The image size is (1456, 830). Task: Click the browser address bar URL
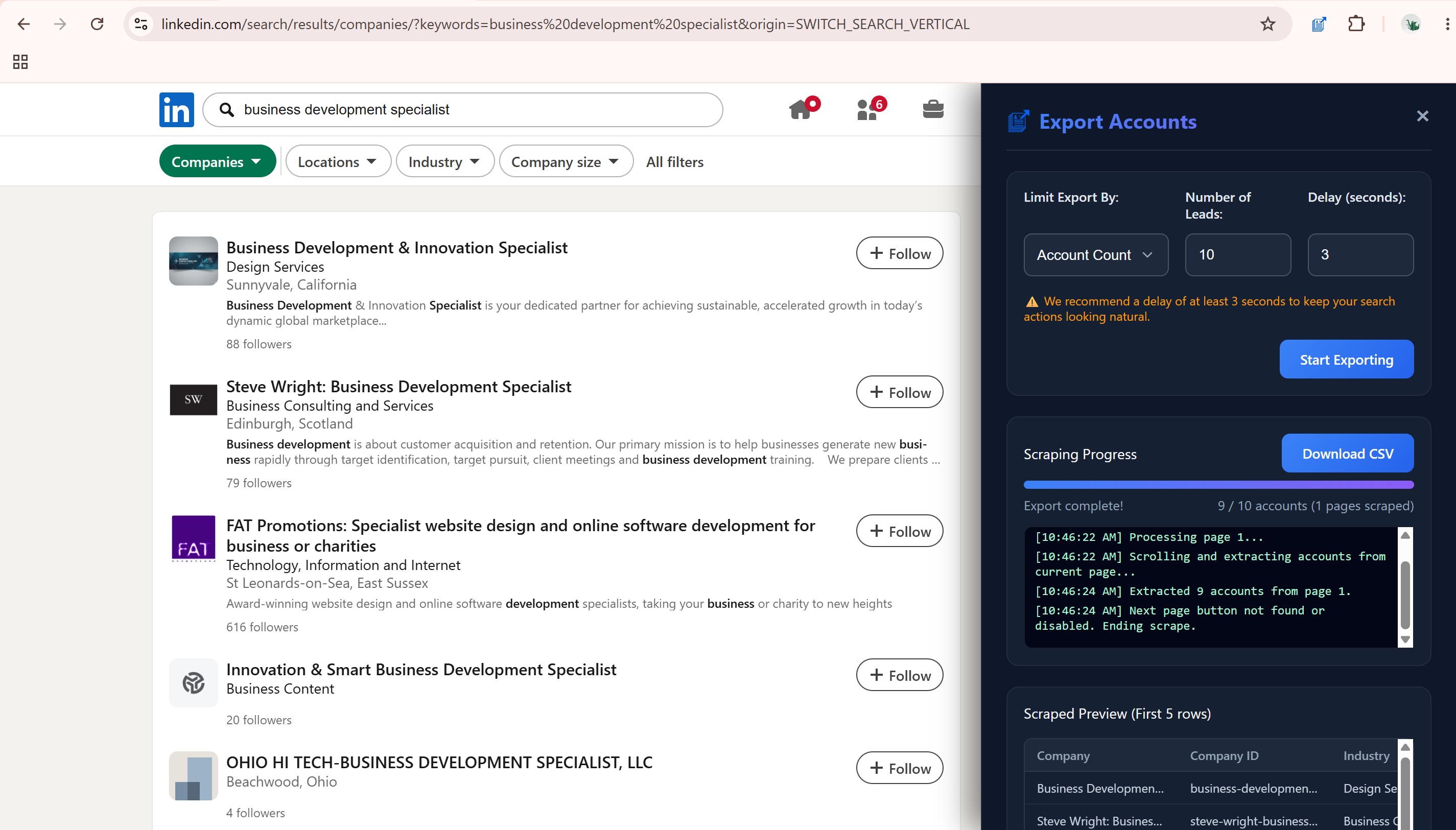pos(565,24)
